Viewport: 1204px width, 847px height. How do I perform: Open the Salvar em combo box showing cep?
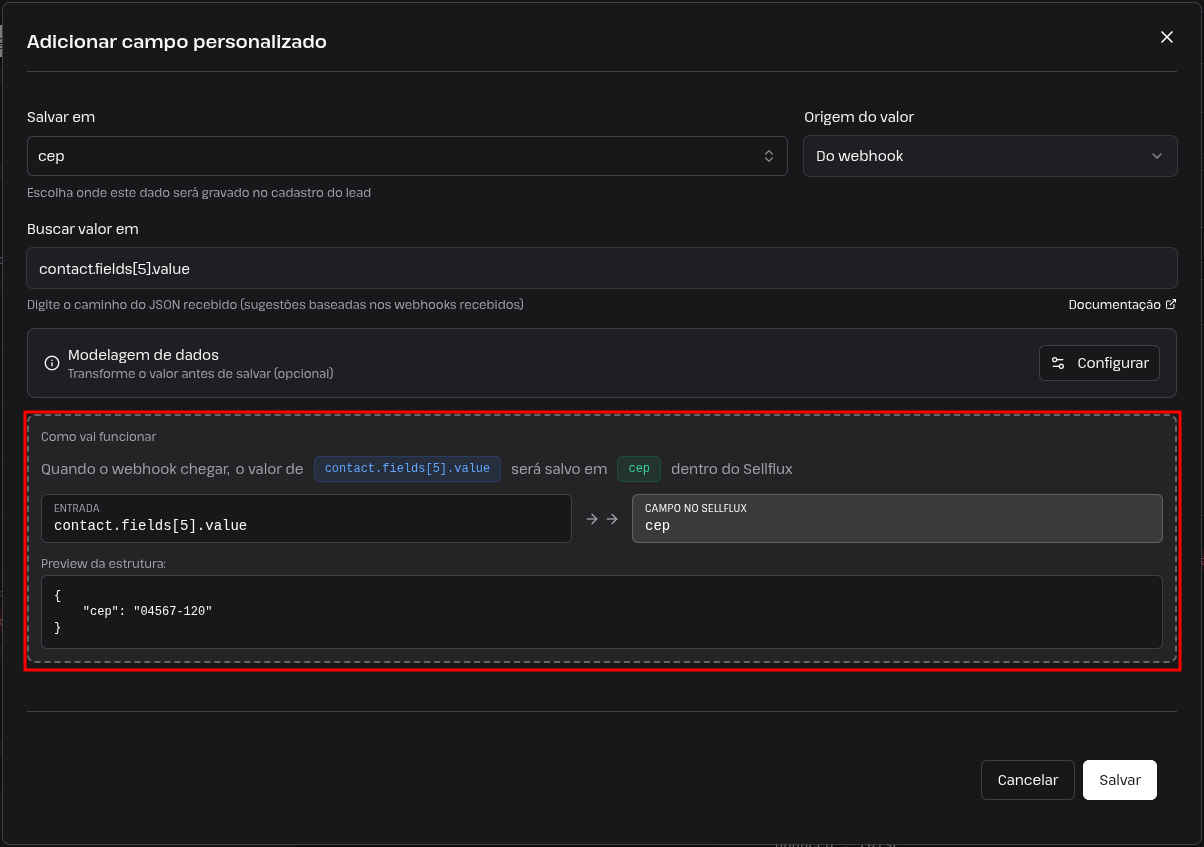407,156
